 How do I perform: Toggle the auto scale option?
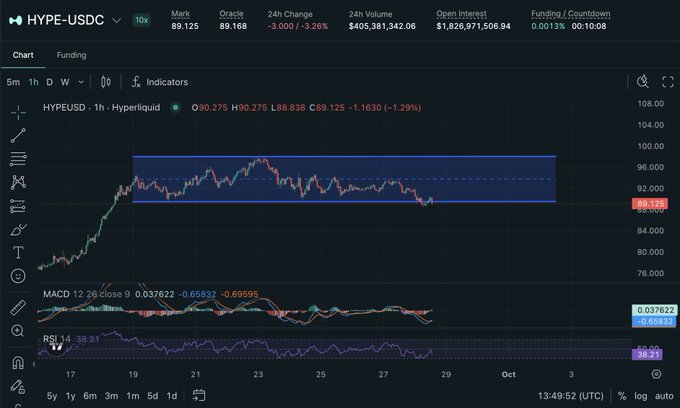tap(664, 396)
